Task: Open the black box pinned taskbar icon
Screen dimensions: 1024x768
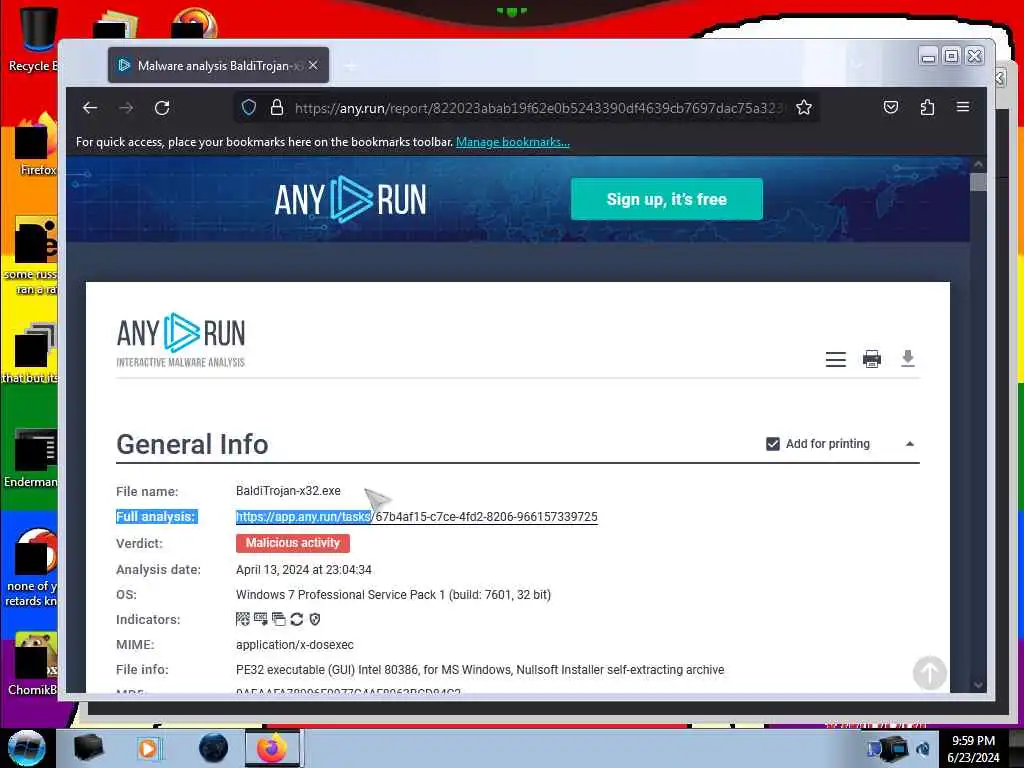Action: pyautogui.click(x=88, y=748)
